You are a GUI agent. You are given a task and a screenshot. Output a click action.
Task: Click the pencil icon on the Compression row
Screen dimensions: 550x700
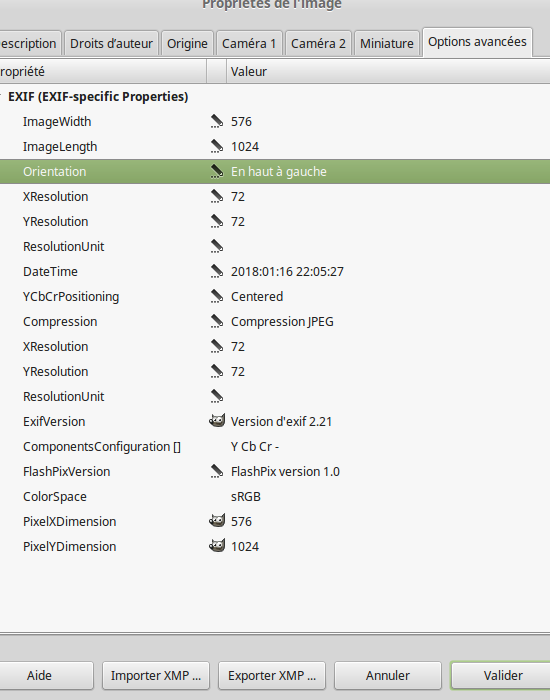point(217,321)
